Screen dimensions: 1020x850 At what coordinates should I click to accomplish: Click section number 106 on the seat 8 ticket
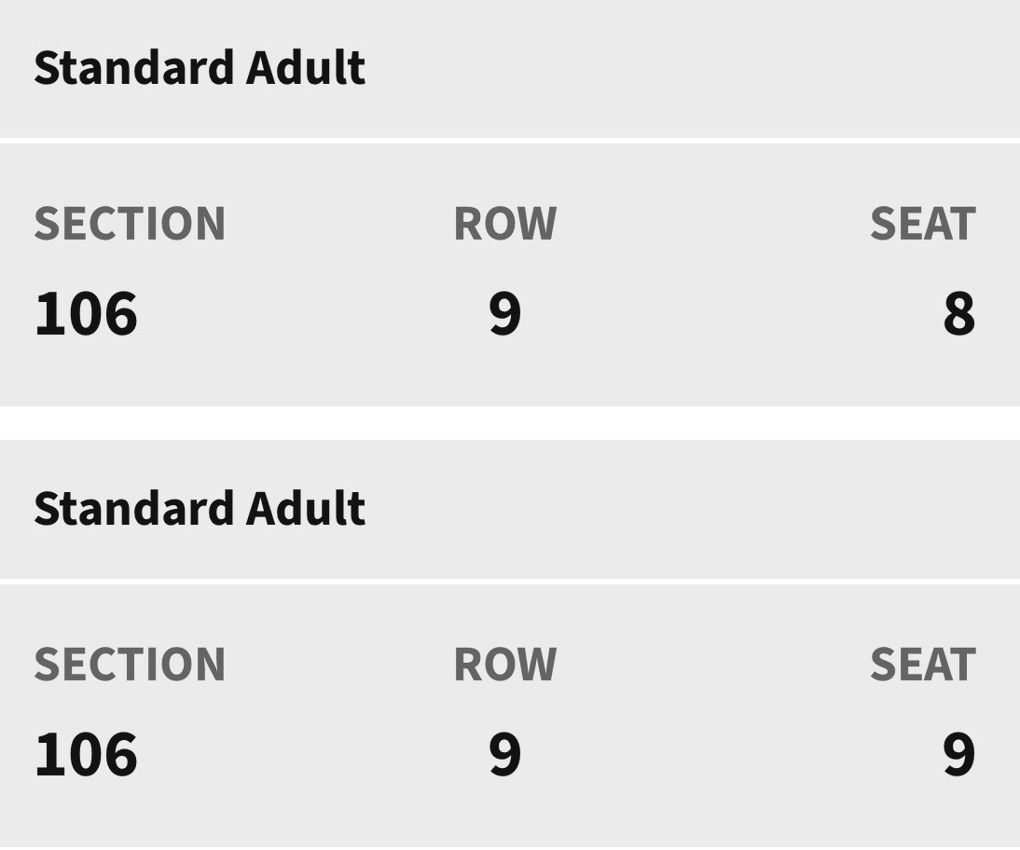point(86,313)
